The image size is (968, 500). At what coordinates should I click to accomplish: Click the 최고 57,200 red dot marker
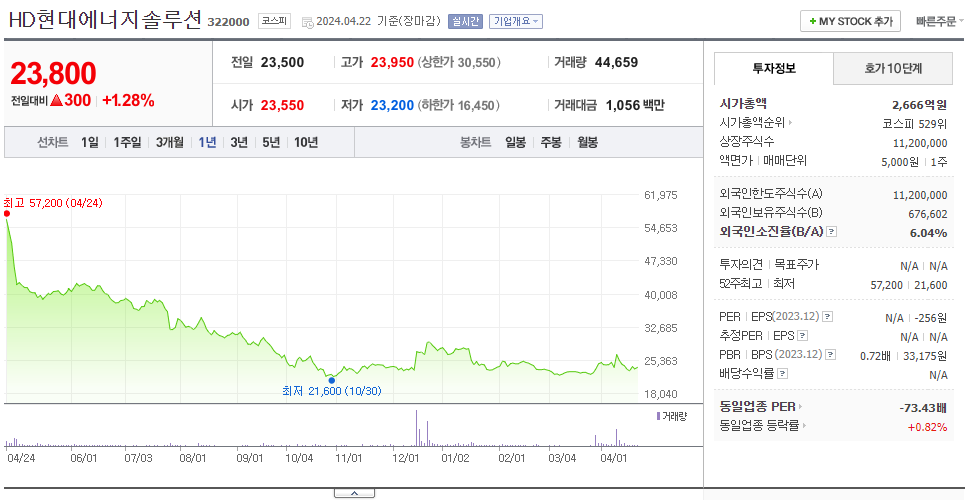tap(7, 214)
